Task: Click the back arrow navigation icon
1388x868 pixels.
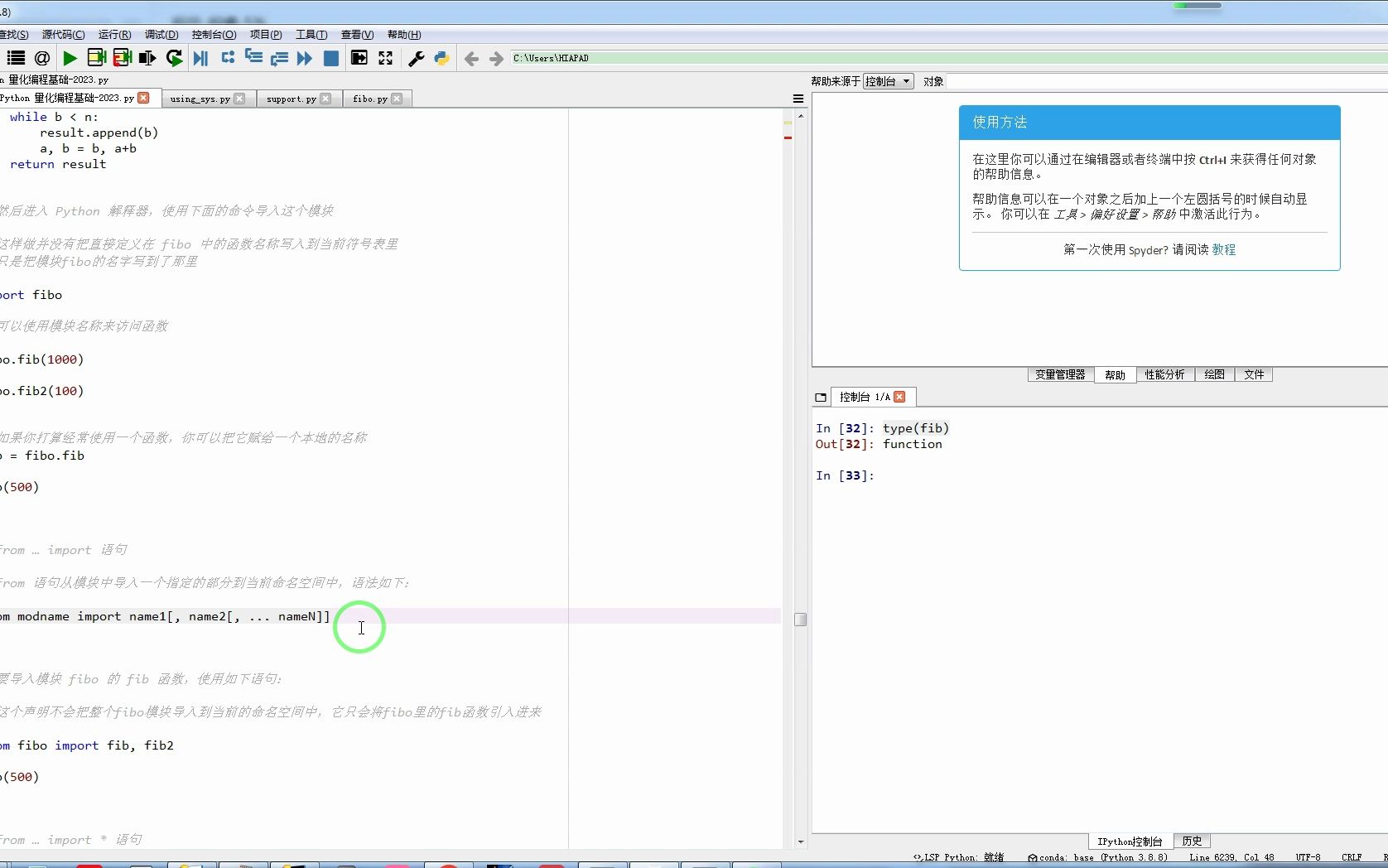Action: pyautogui.click(x=471, y=59)
